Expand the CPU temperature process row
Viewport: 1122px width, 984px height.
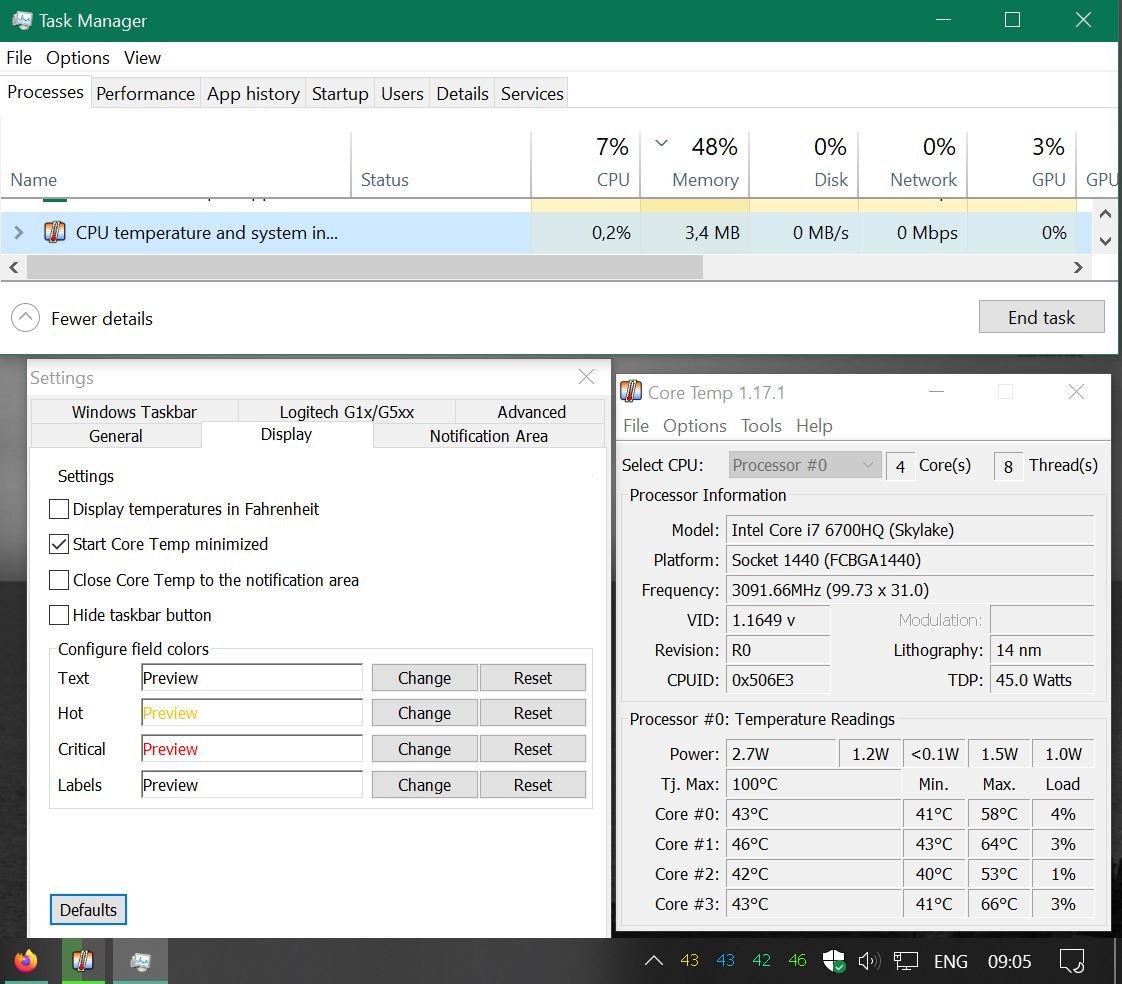pos(18,233)
